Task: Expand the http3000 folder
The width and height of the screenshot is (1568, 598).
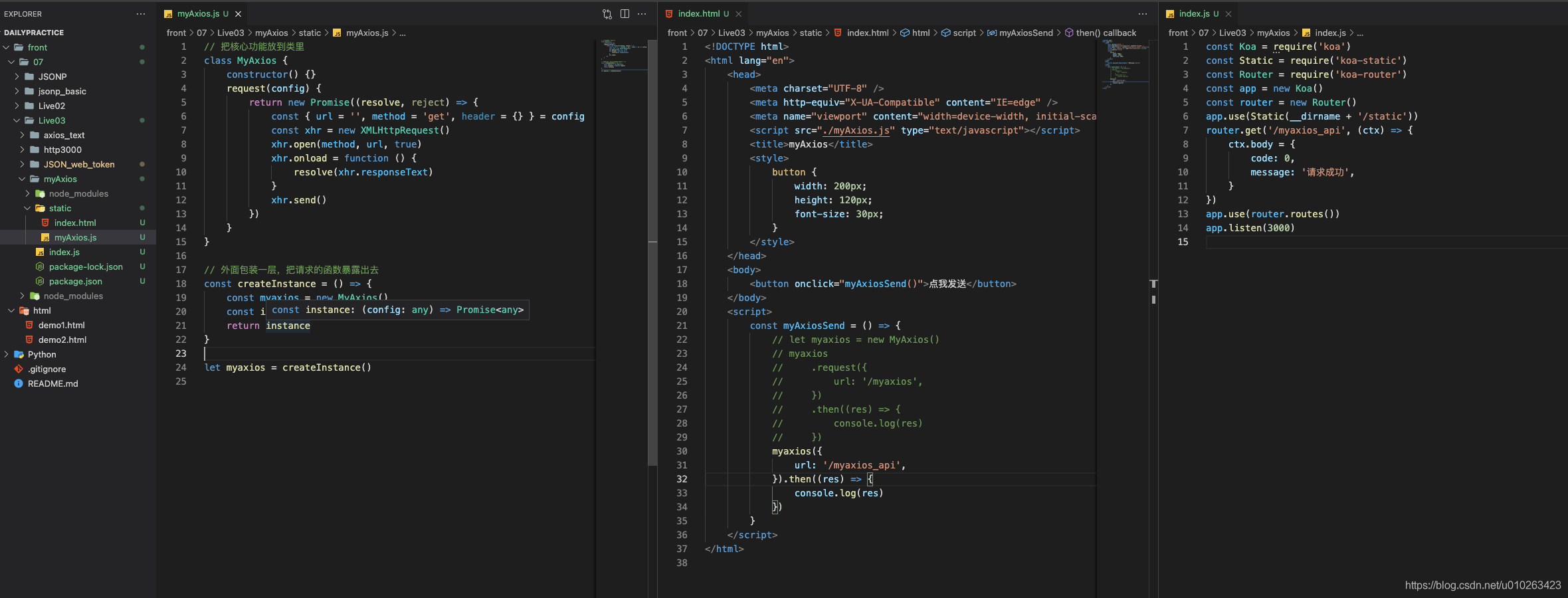Action: click(x=78, y=149)
